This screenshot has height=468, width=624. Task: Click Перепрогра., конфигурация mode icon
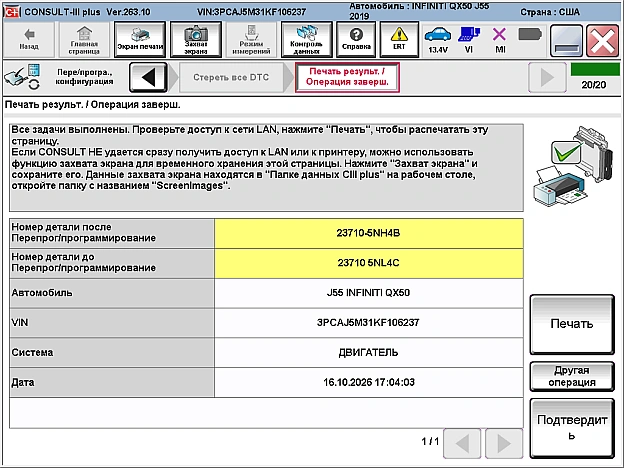point(22,77)
